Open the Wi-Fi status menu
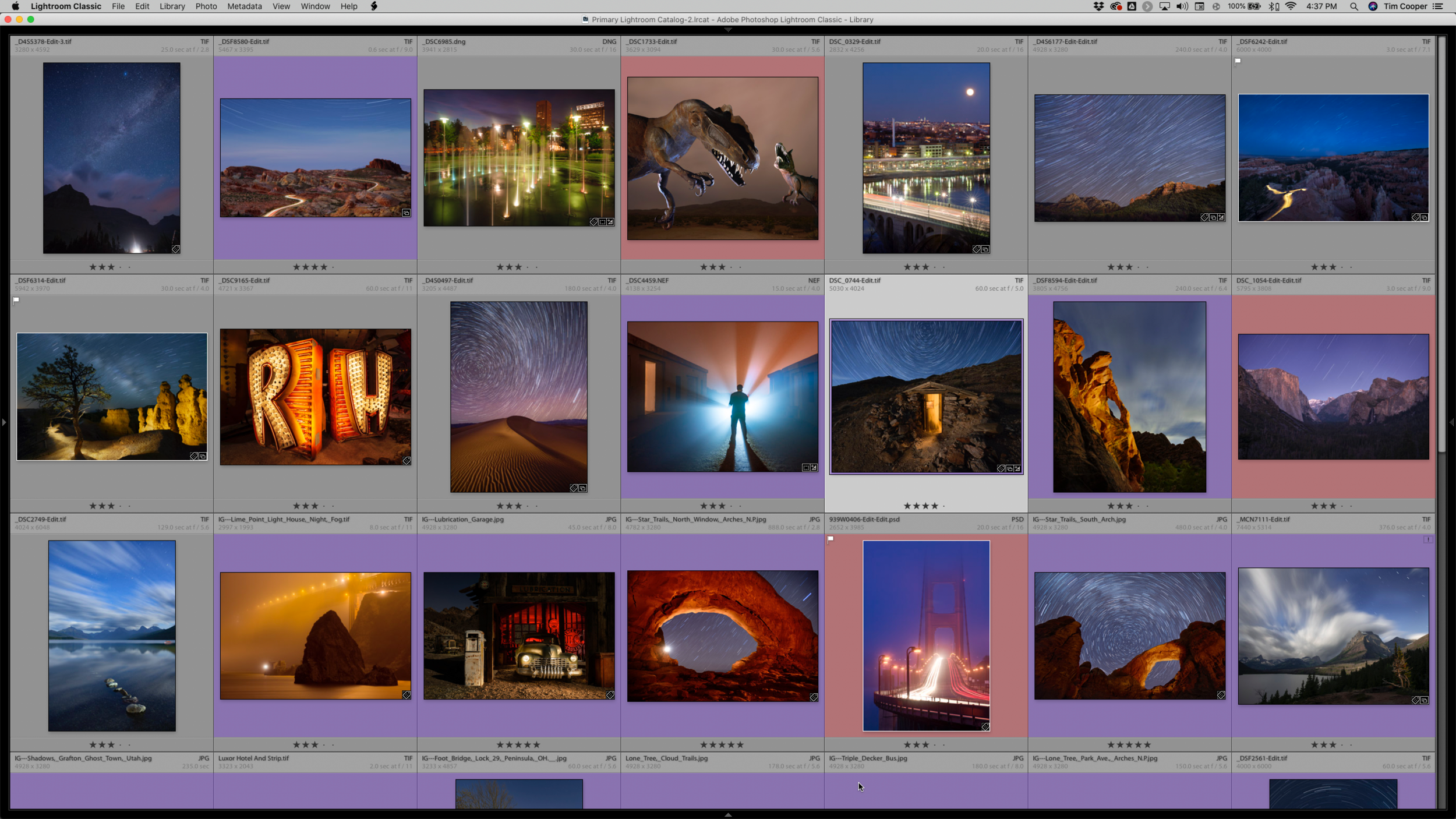 tap(1291, 6)
